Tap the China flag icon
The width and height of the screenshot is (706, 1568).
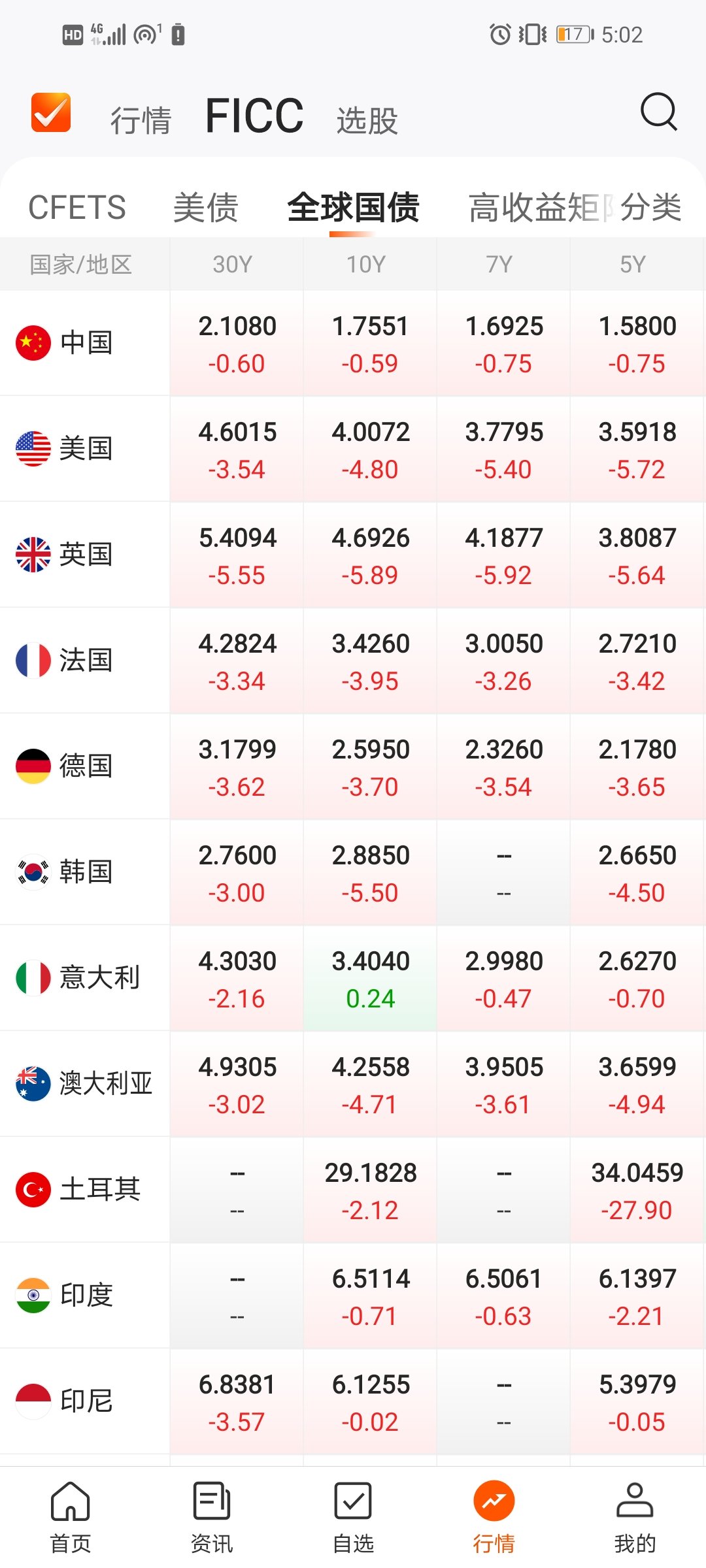(x=33, y=342)
